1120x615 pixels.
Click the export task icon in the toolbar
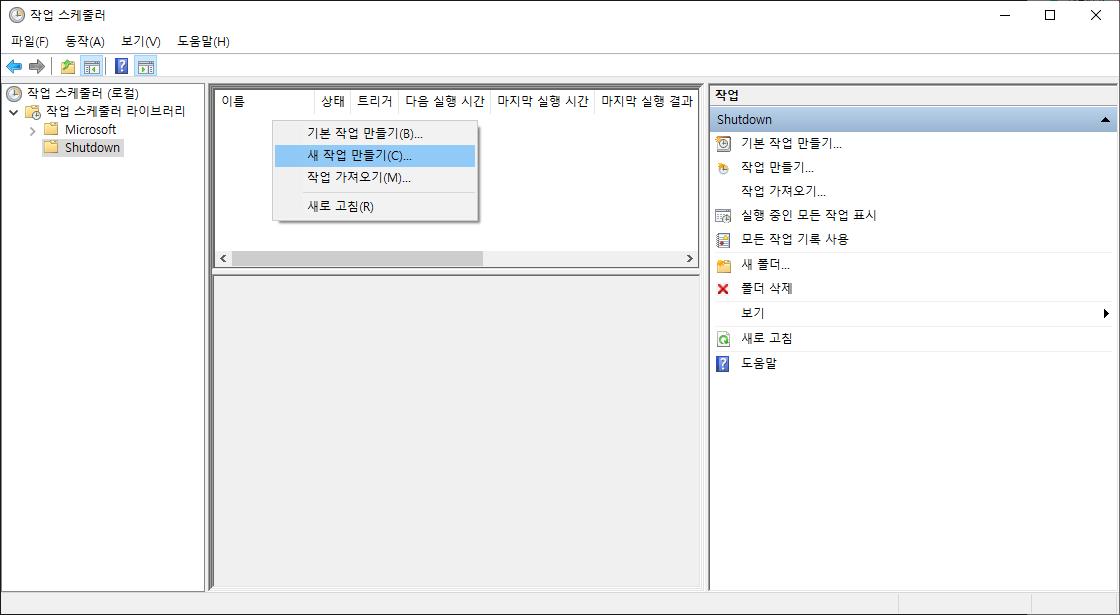(67, 67)
